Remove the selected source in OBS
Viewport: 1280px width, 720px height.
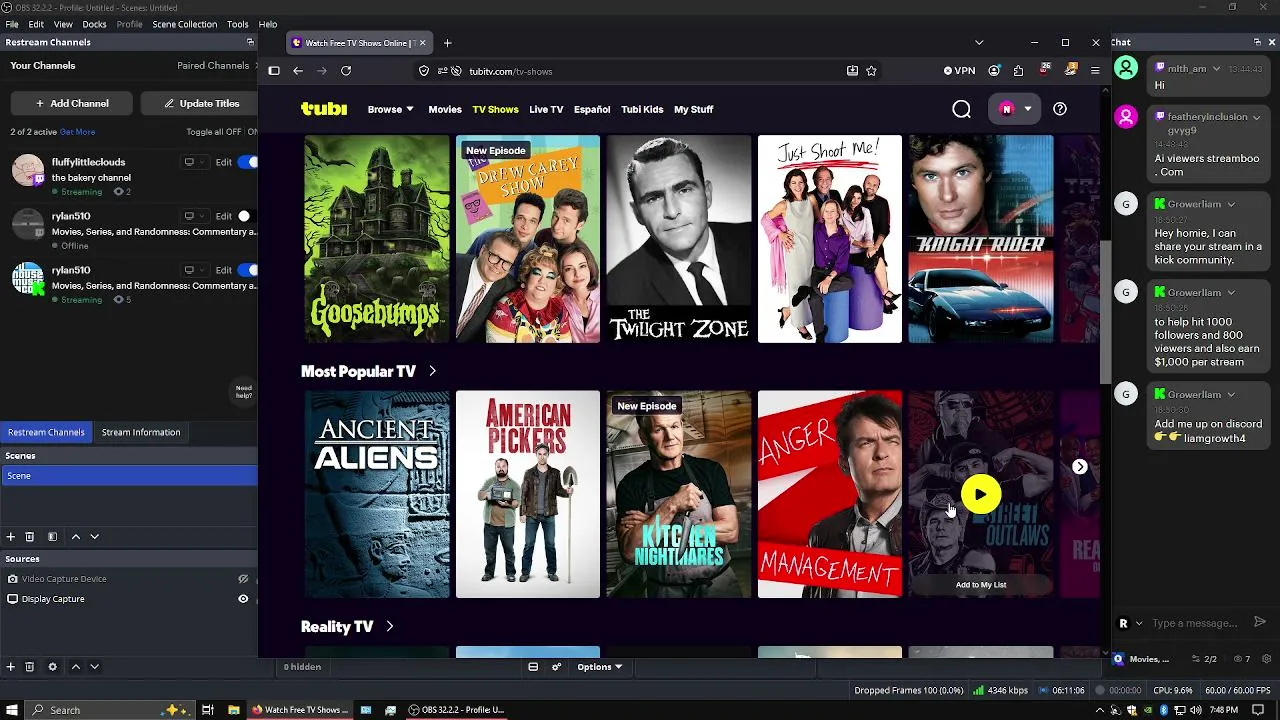30,667
